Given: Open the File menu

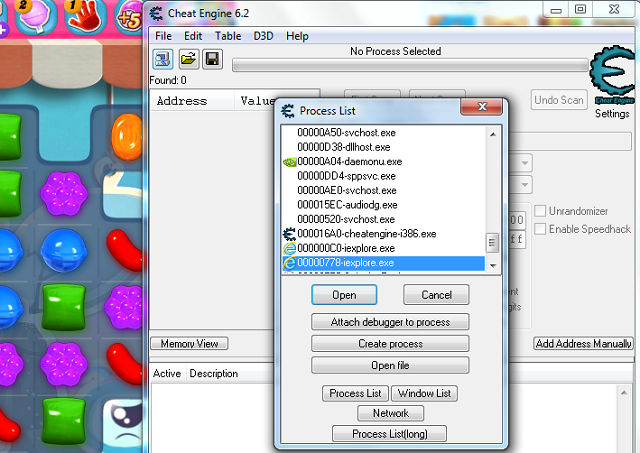Looking at the screenshot, I should [x=163, y=36].
